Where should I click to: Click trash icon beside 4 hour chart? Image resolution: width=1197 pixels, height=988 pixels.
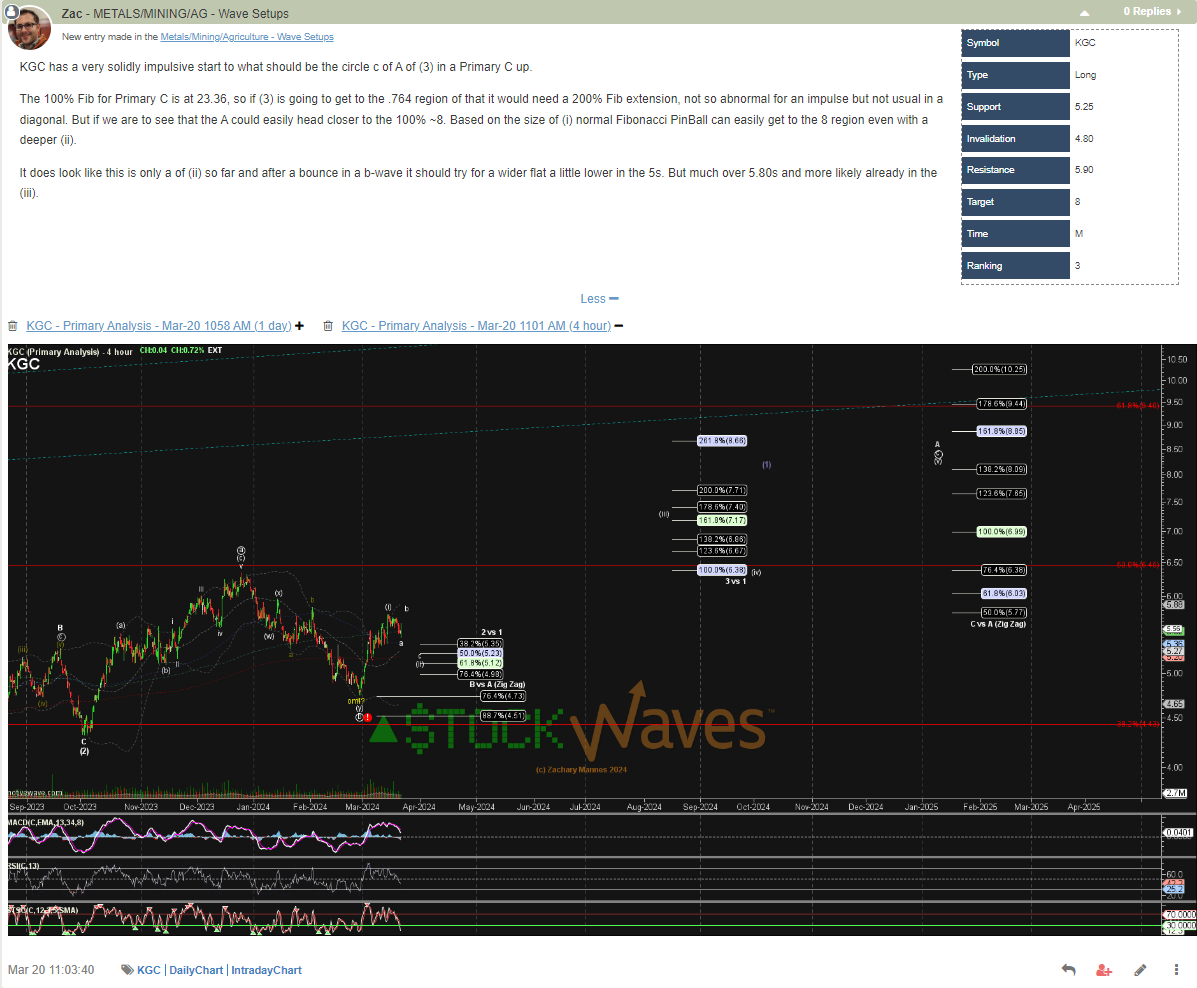(328, 326)
